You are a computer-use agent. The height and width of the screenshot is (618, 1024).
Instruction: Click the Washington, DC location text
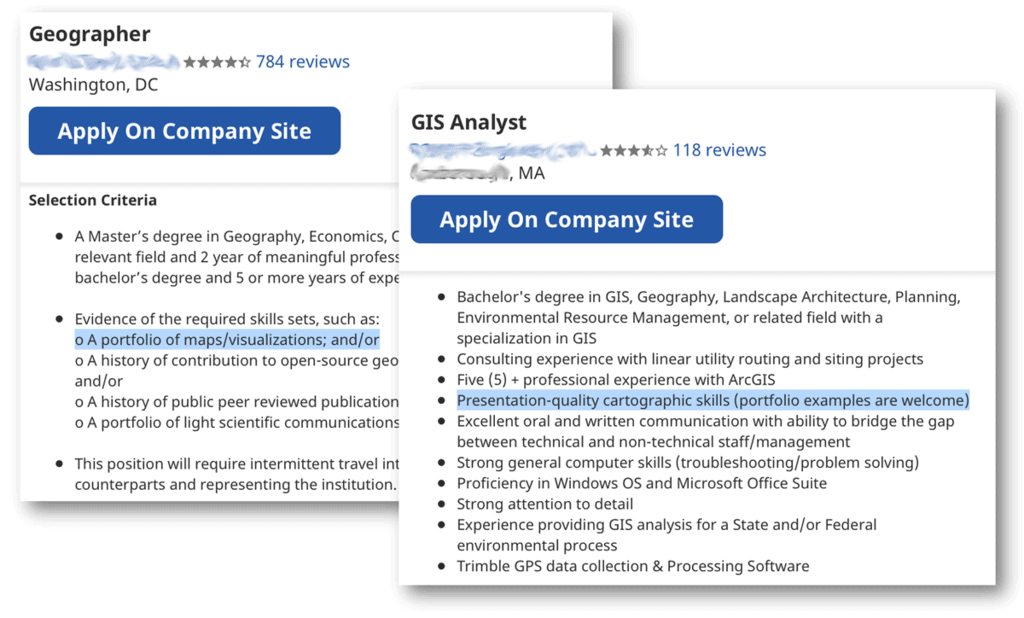pyautogui.click(x=93, y=85)
